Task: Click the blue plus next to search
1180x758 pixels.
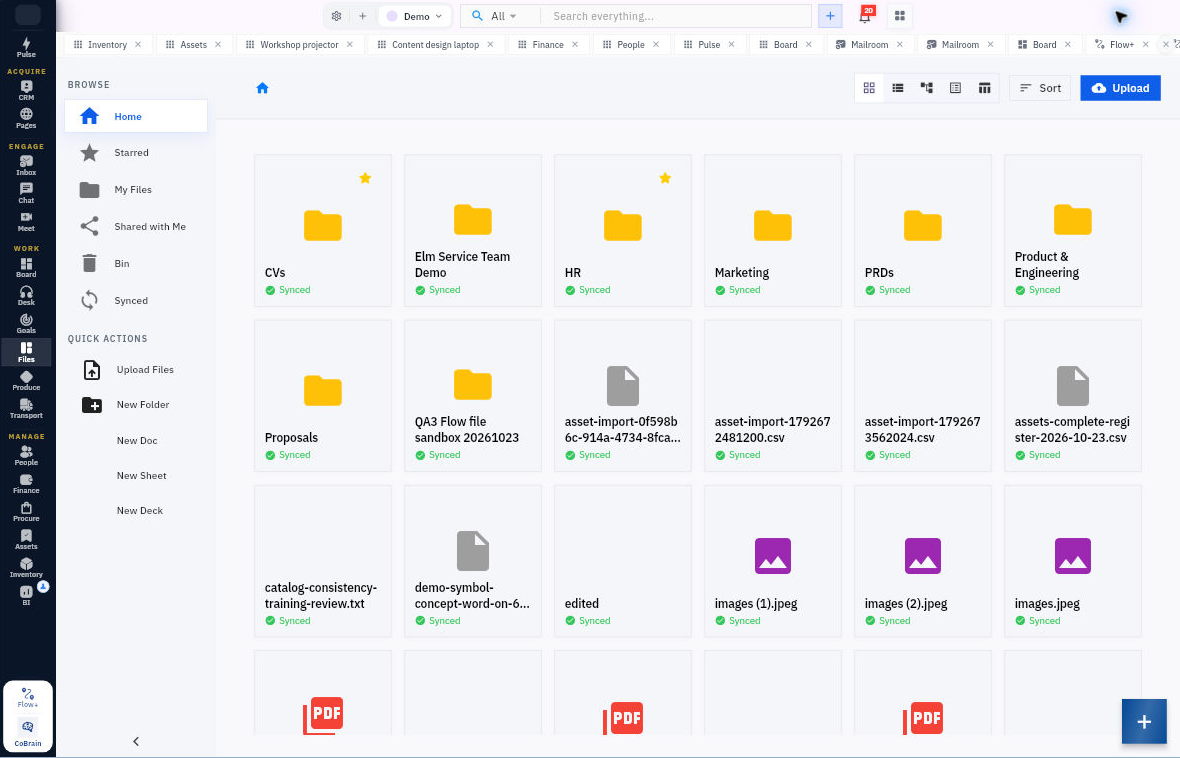Action: click(830, 16)
